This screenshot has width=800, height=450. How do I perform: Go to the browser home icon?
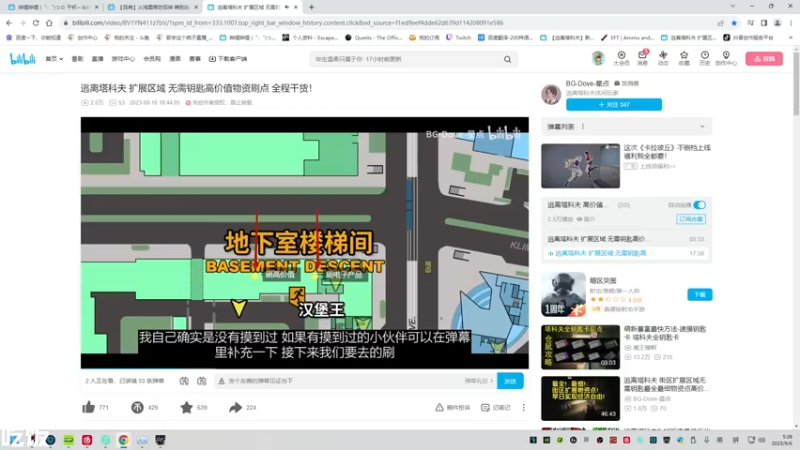49,23
